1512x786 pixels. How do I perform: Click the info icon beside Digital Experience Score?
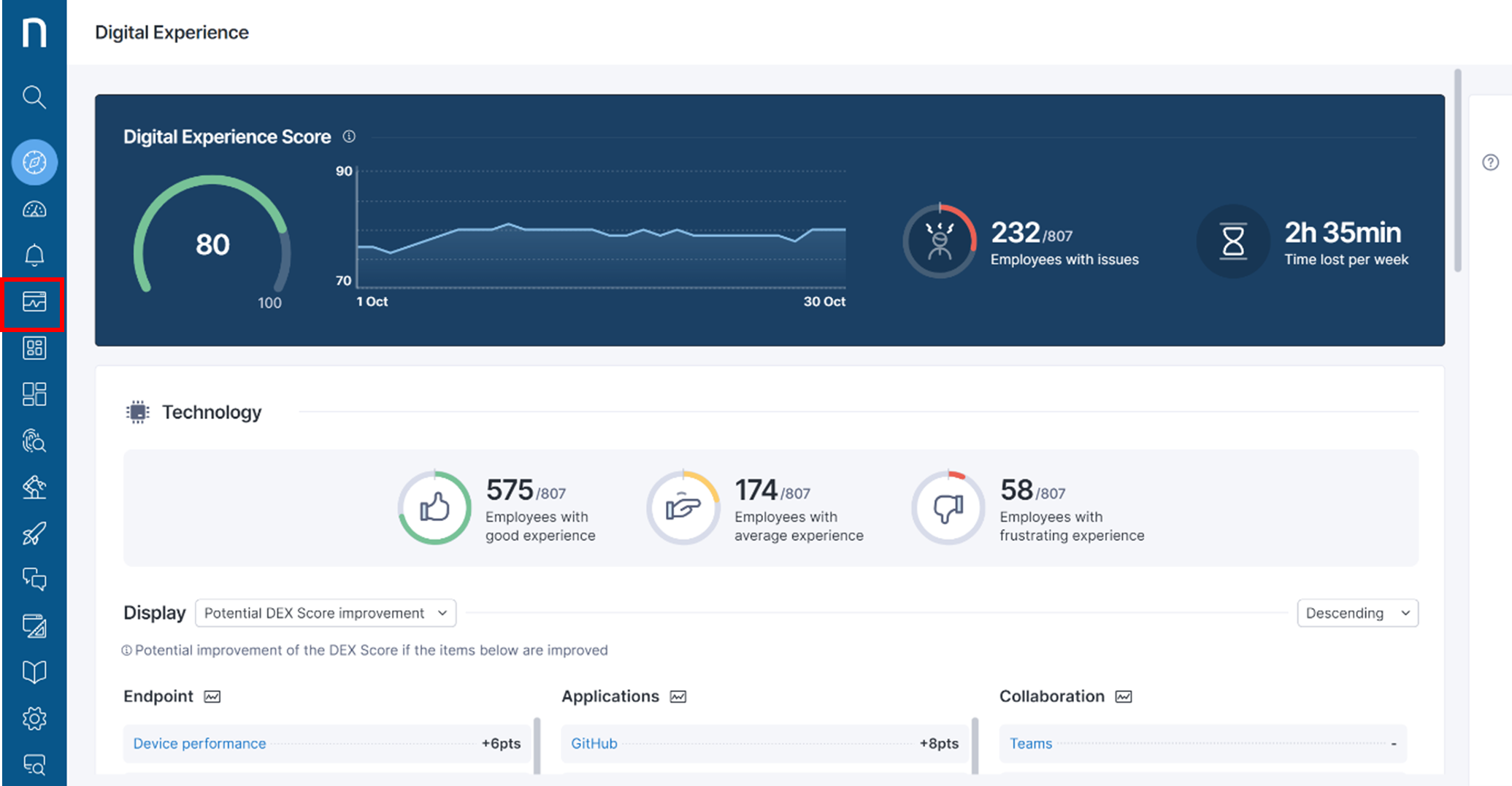[x=349, y=136]
